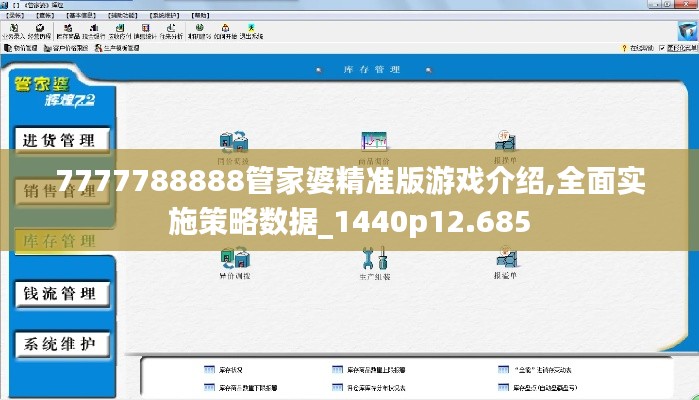This screenshot has height=400, width=699.
Task: Open the second menu in the menu bar
Action: click(x=45, y=15)
